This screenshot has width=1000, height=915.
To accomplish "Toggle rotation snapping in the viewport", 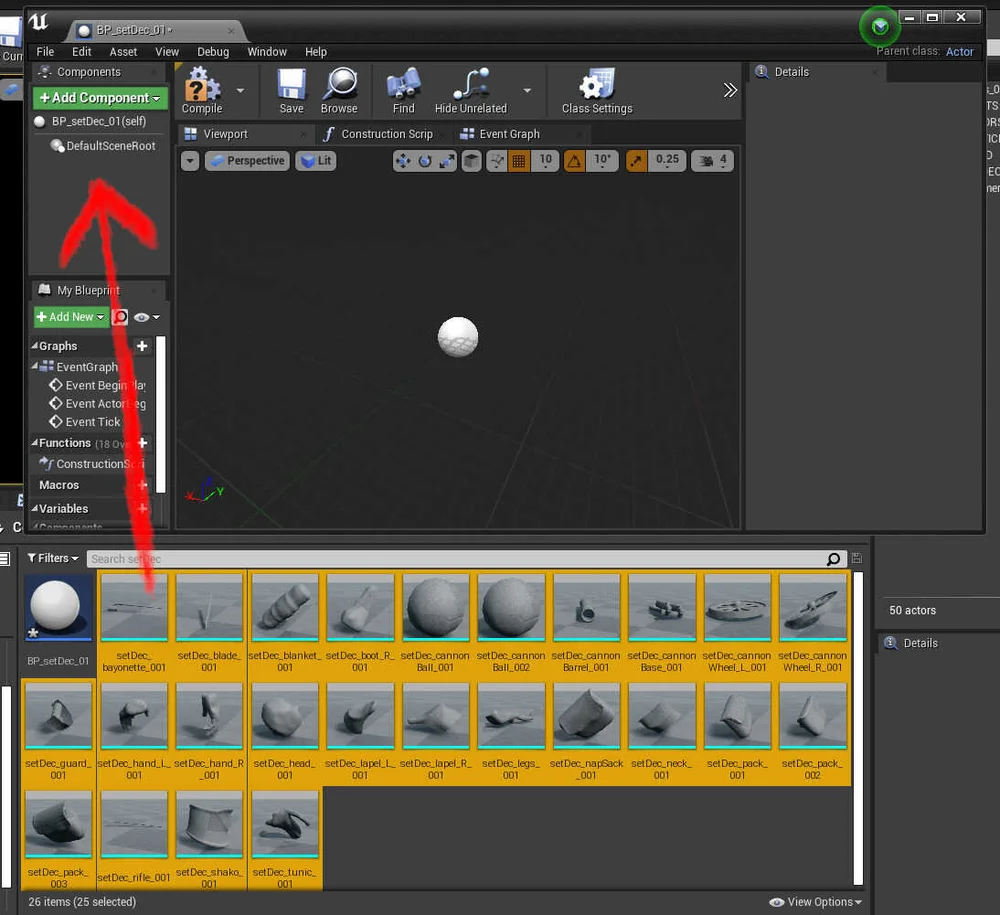I will (x=573, y=161).
